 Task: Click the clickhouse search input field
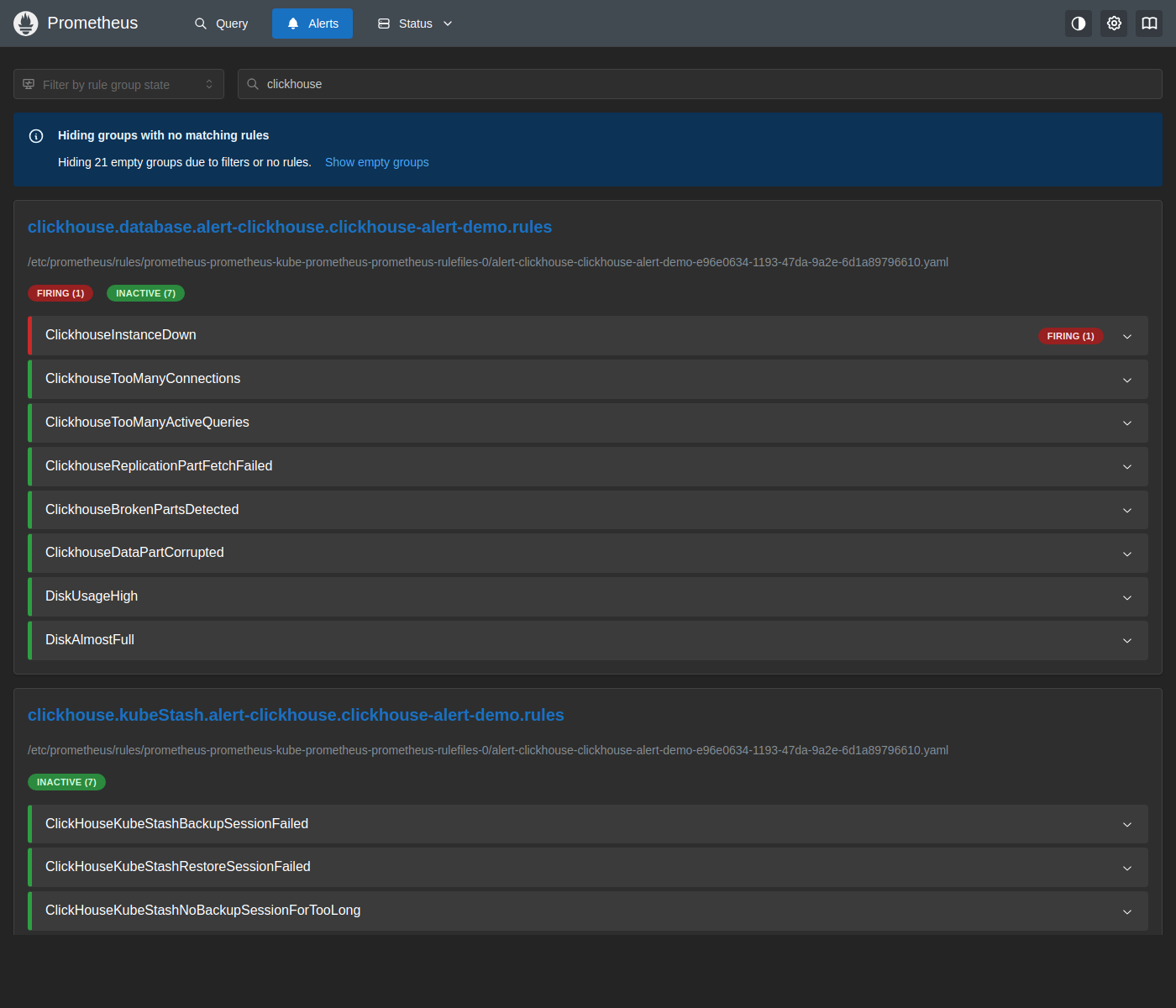pyautogui.click(x=700, y=84)
